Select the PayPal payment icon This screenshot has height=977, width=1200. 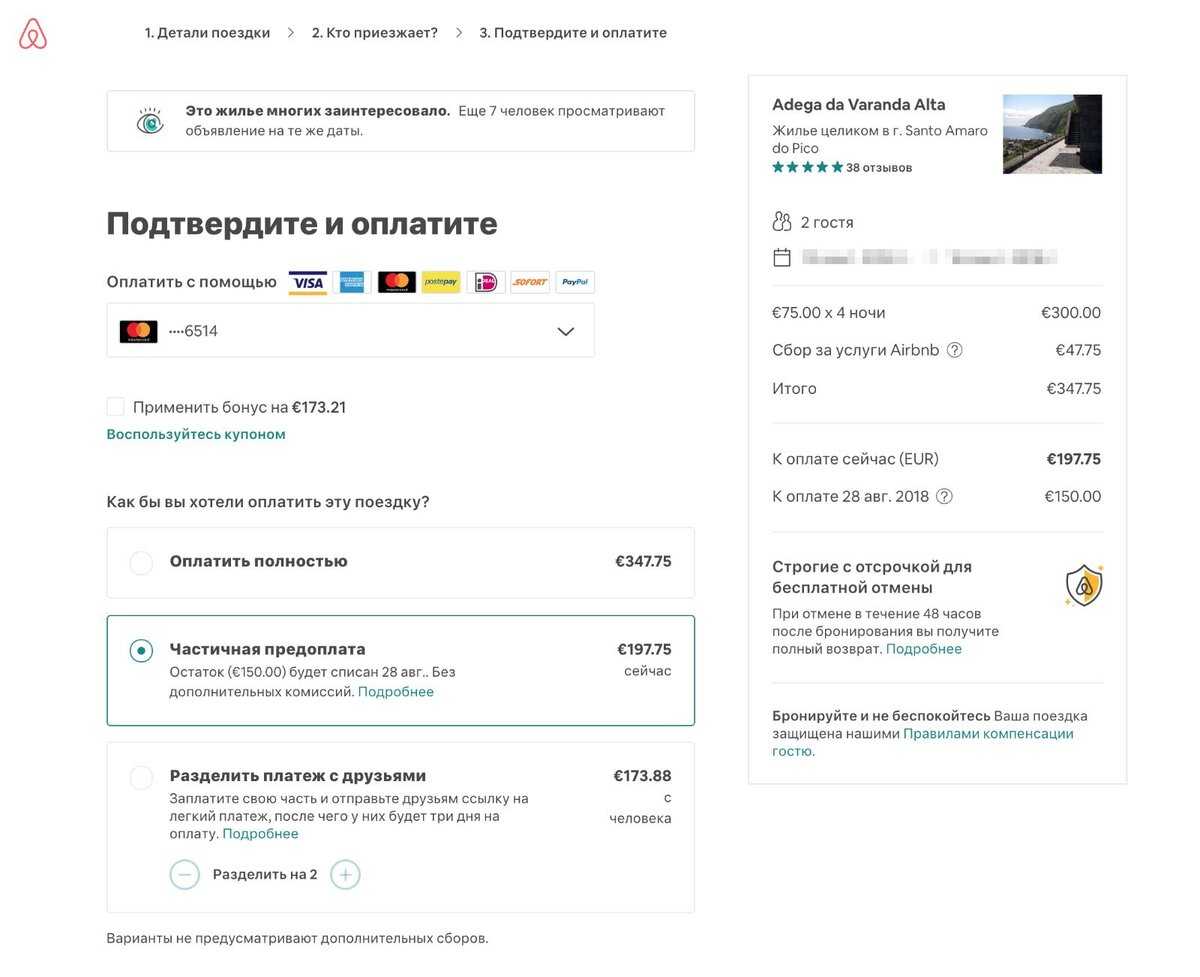574,282
